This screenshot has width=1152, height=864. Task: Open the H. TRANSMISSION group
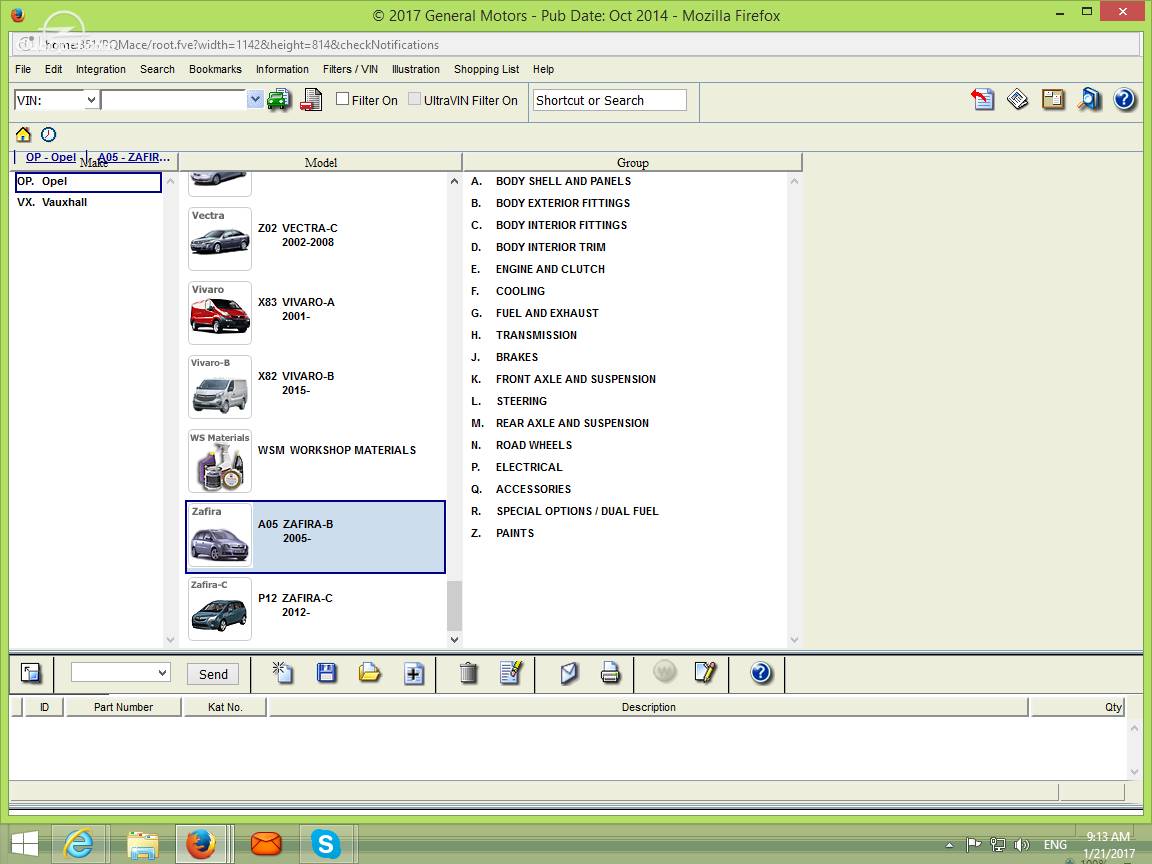[x=524, y=335]
